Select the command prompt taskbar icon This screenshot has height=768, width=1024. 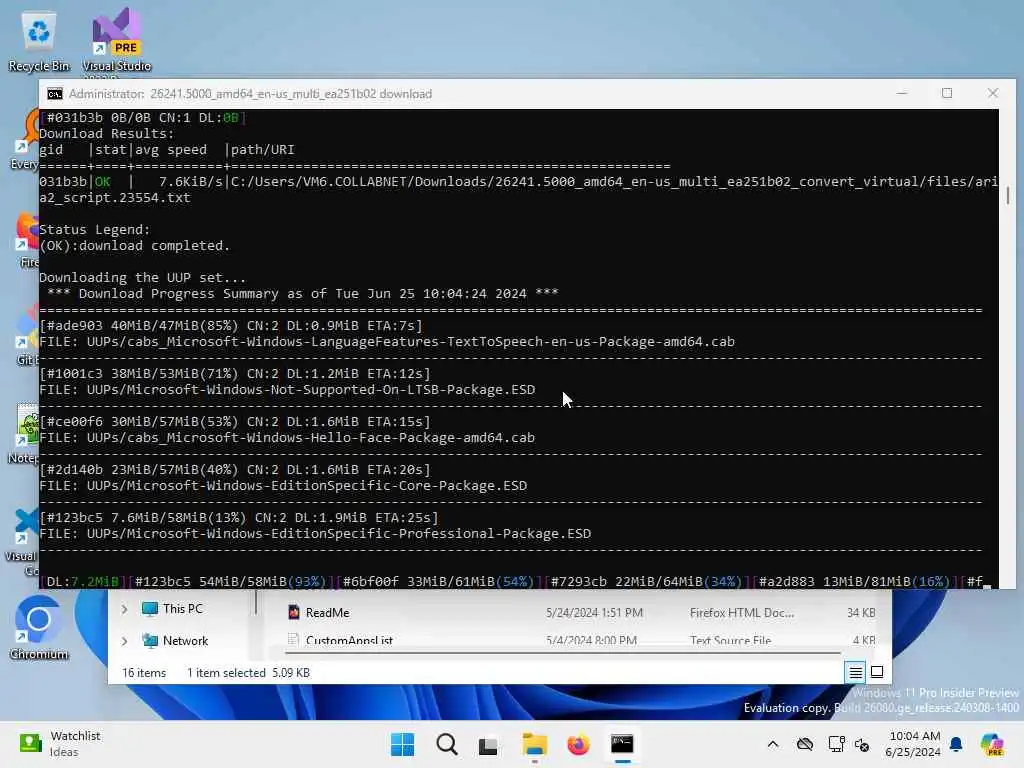[x=622, y=744]
